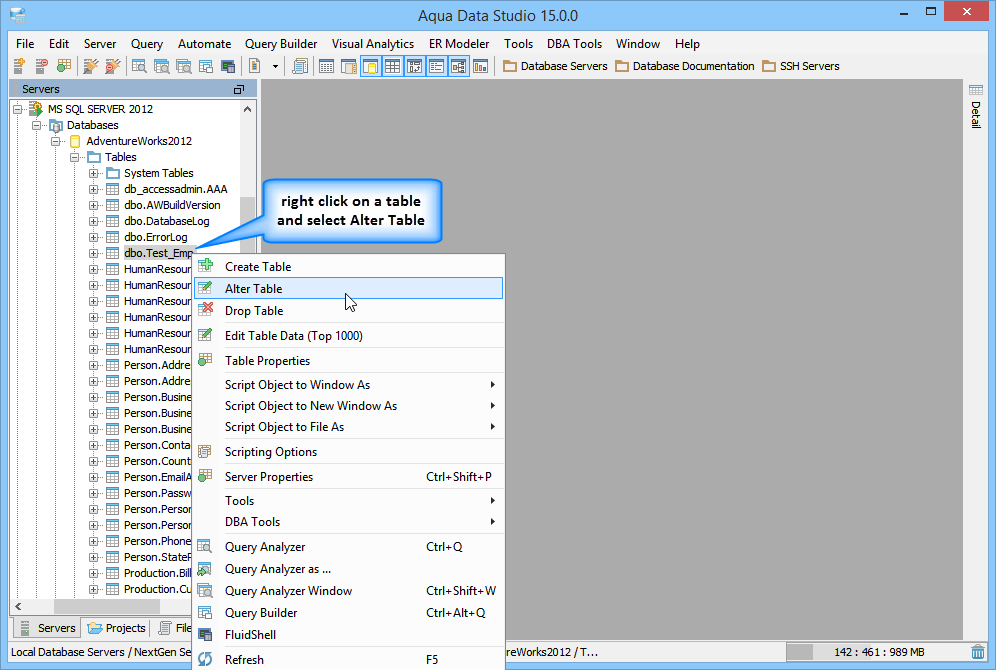Open the dropdown arrow beside new script icon
This screenshot has width=996, height=670.
(x=275, y=66)
